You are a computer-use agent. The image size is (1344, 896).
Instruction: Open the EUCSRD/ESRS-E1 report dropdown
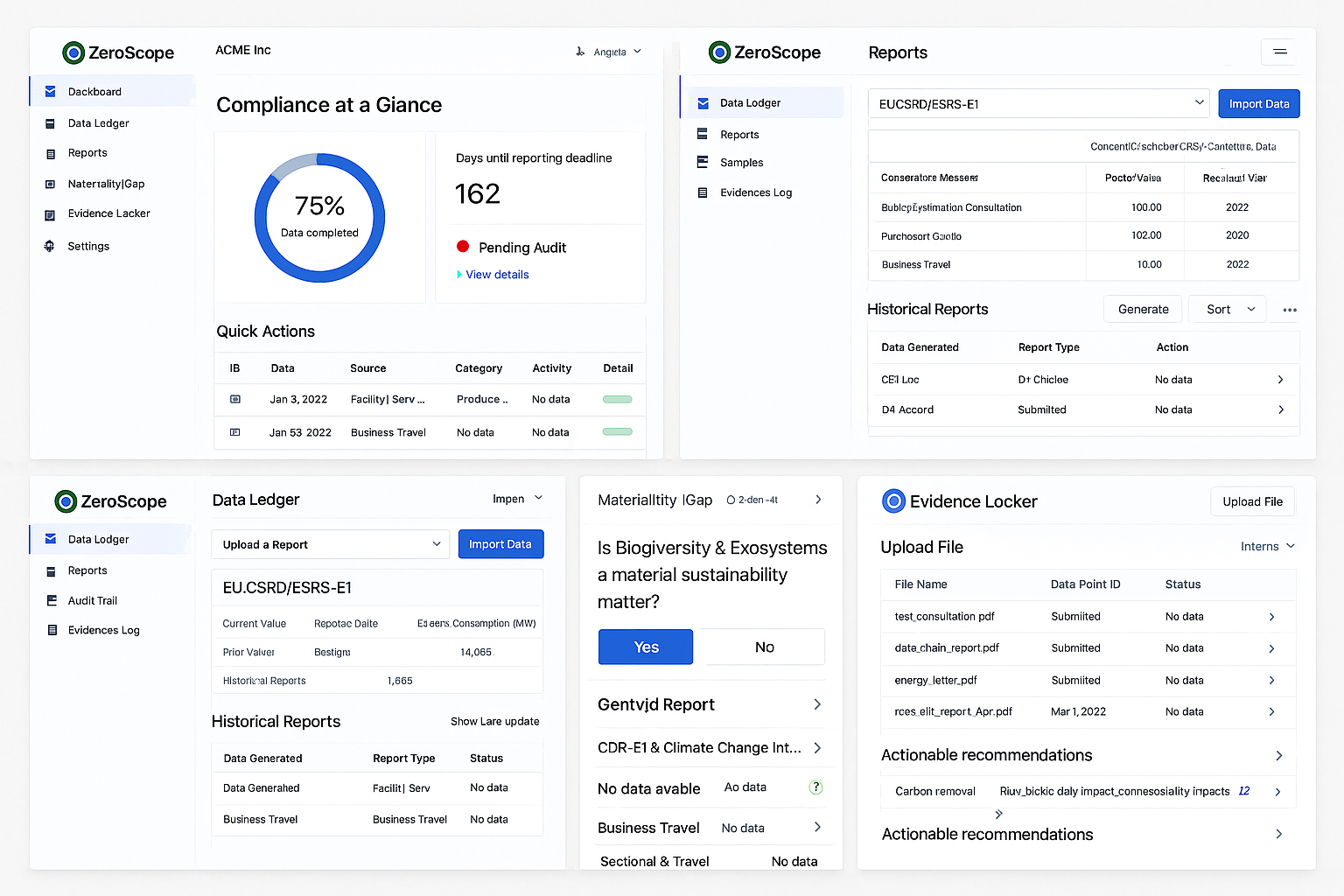1038,102
